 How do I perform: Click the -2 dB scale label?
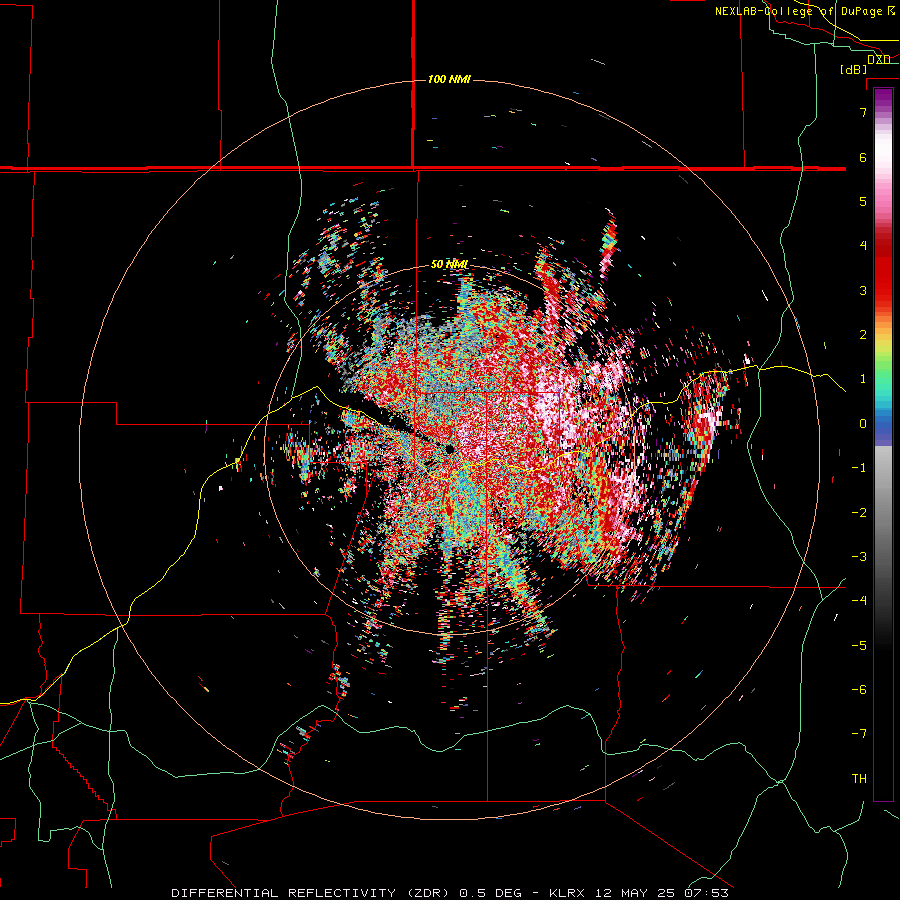pyautogui.click(x=859, y=512)
